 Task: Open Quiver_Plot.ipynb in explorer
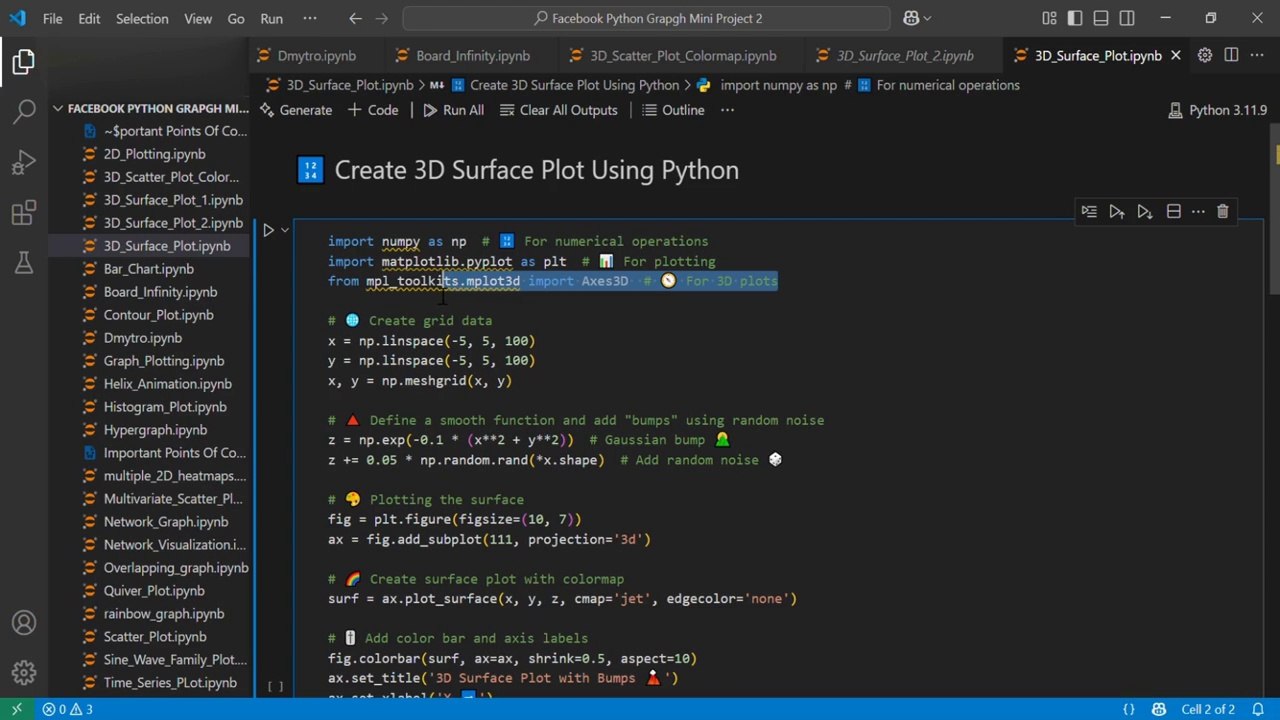point(154,591)
